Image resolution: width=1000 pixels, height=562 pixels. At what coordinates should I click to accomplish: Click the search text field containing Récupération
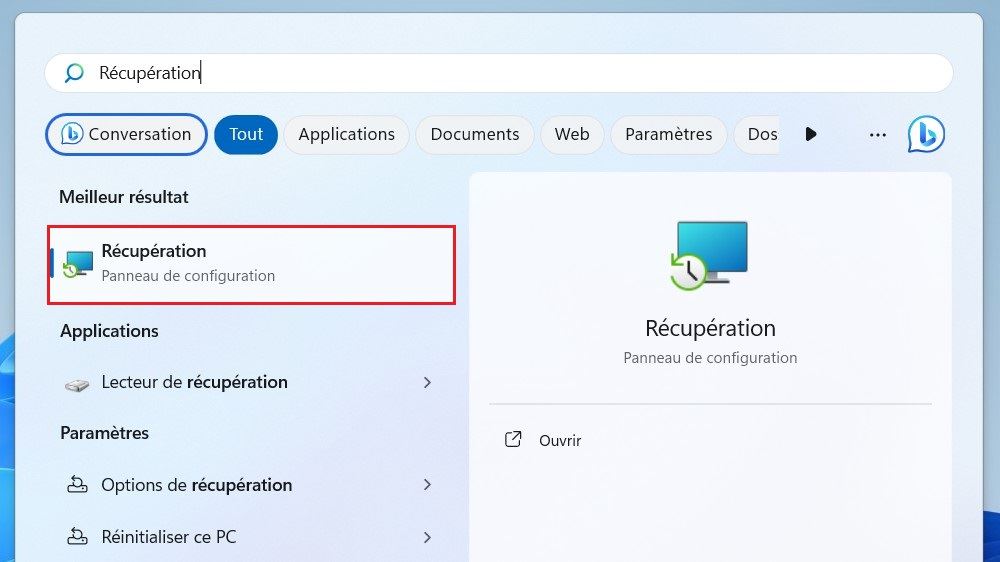[x=500, y=73]
